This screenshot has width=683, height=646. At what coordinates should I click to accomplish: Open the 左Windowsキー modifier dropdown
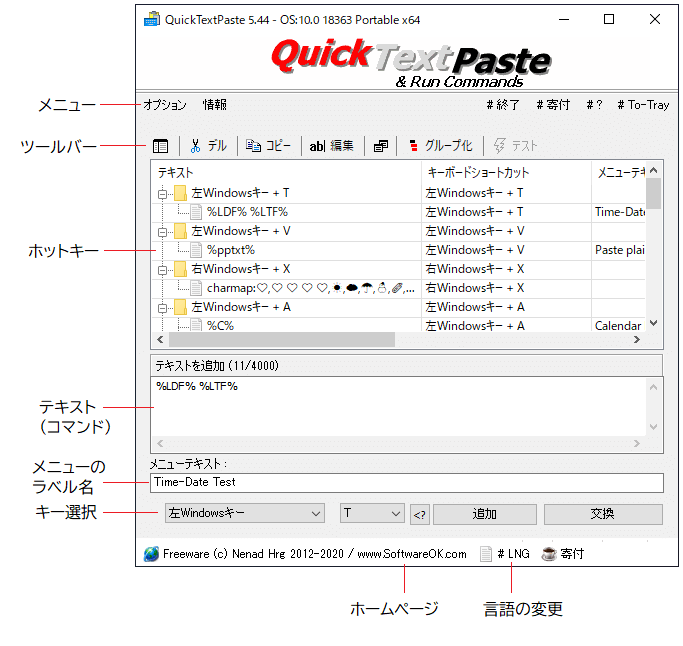(x=245, y=514)
